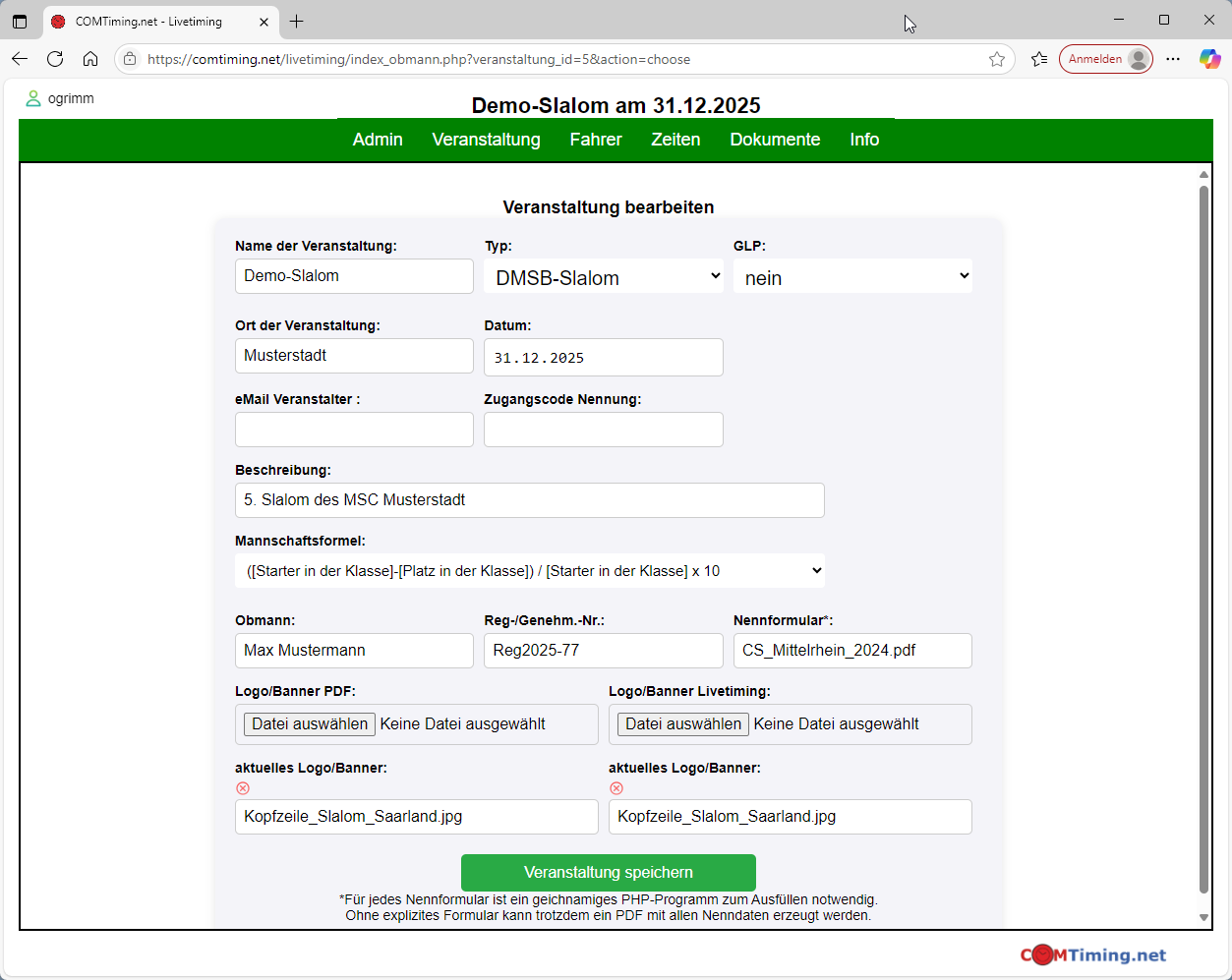This screenshot has height=980, width=1232.
Task: Click page scrollbar up arrow
Action: [x=1203, y=175]
